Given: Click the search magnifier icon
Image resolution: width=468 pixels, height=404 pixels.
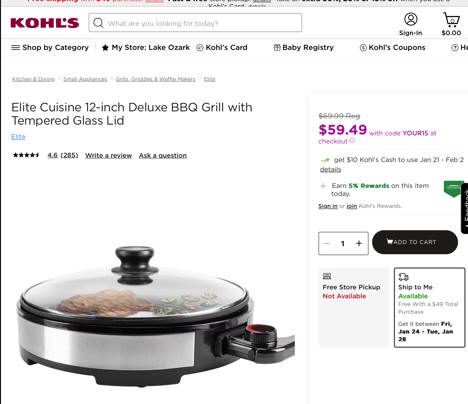Looking at the screenshot, I should coord(98,23).
